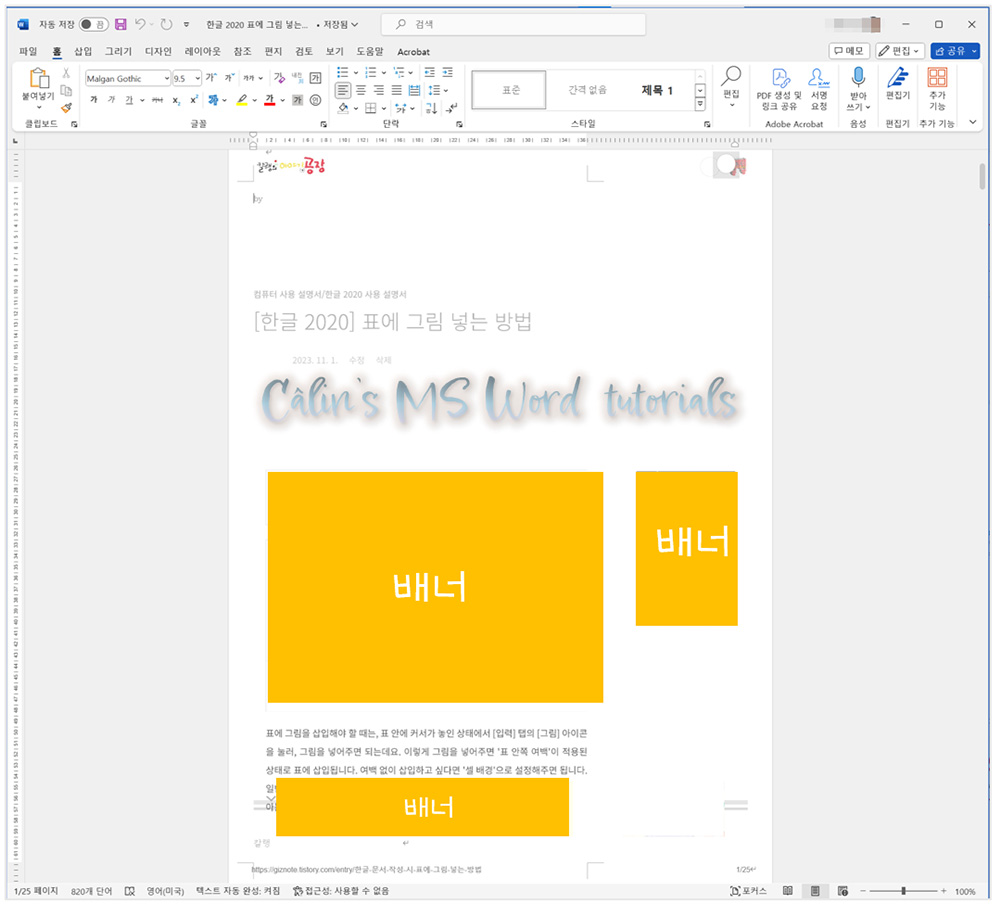The width and height of the screenshot is (1000, 916).
Task: Click the Save icon in title bar
Action: (121, 24)
